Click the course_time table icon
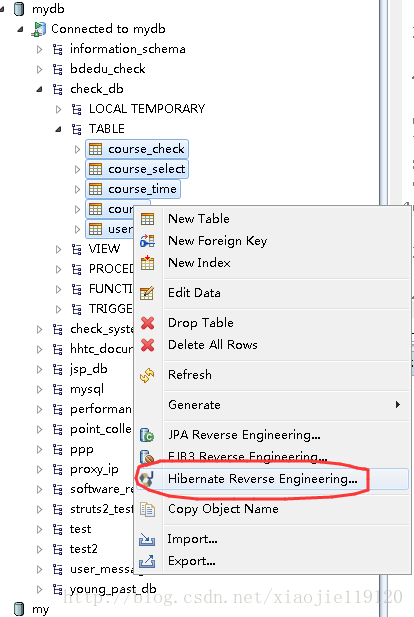Image resolution: width=414 pixels, height=617 pixels. (x=95, y=189)
